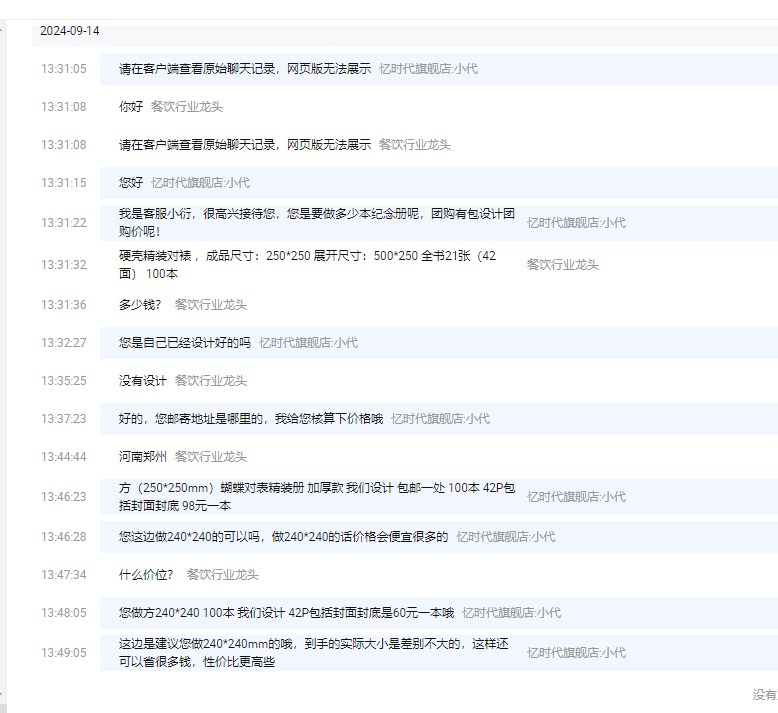This screenshot has width=778, height=713.
Task: Select timestamp 13:35:25
Action: pyautogui.click(x=64, y=381)
